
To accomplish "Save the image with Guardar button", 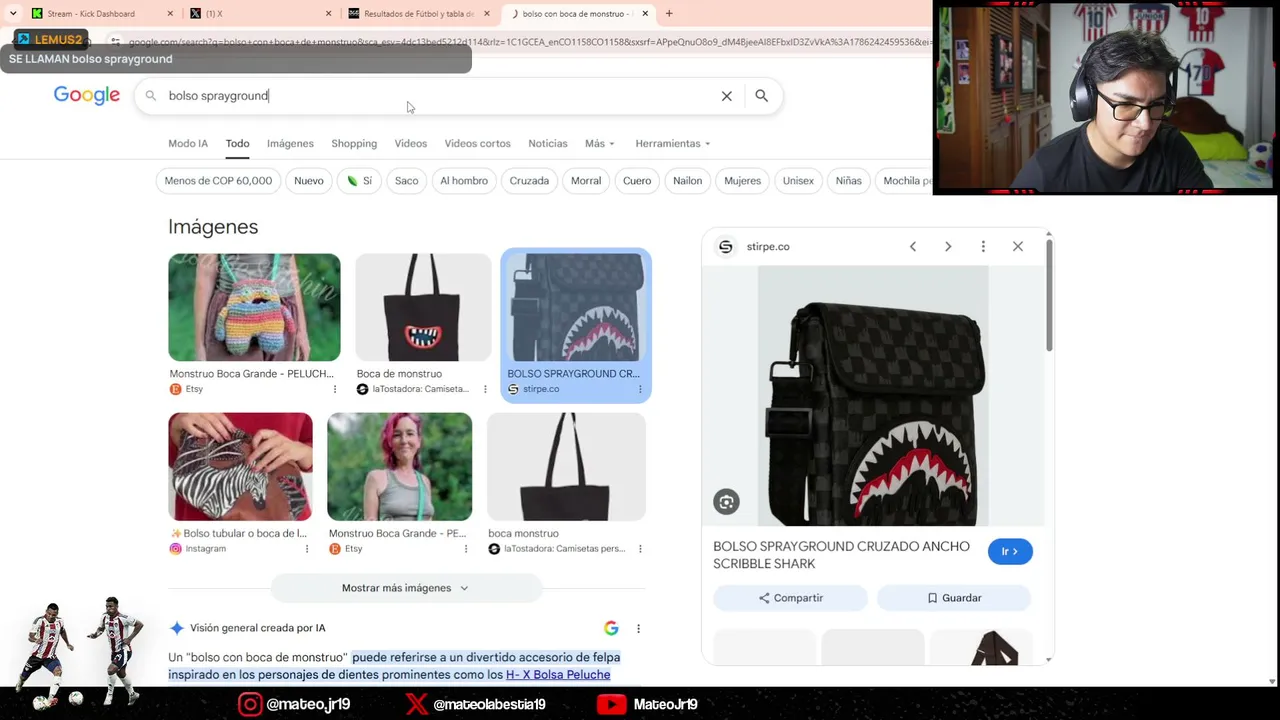I will [954, 598].
